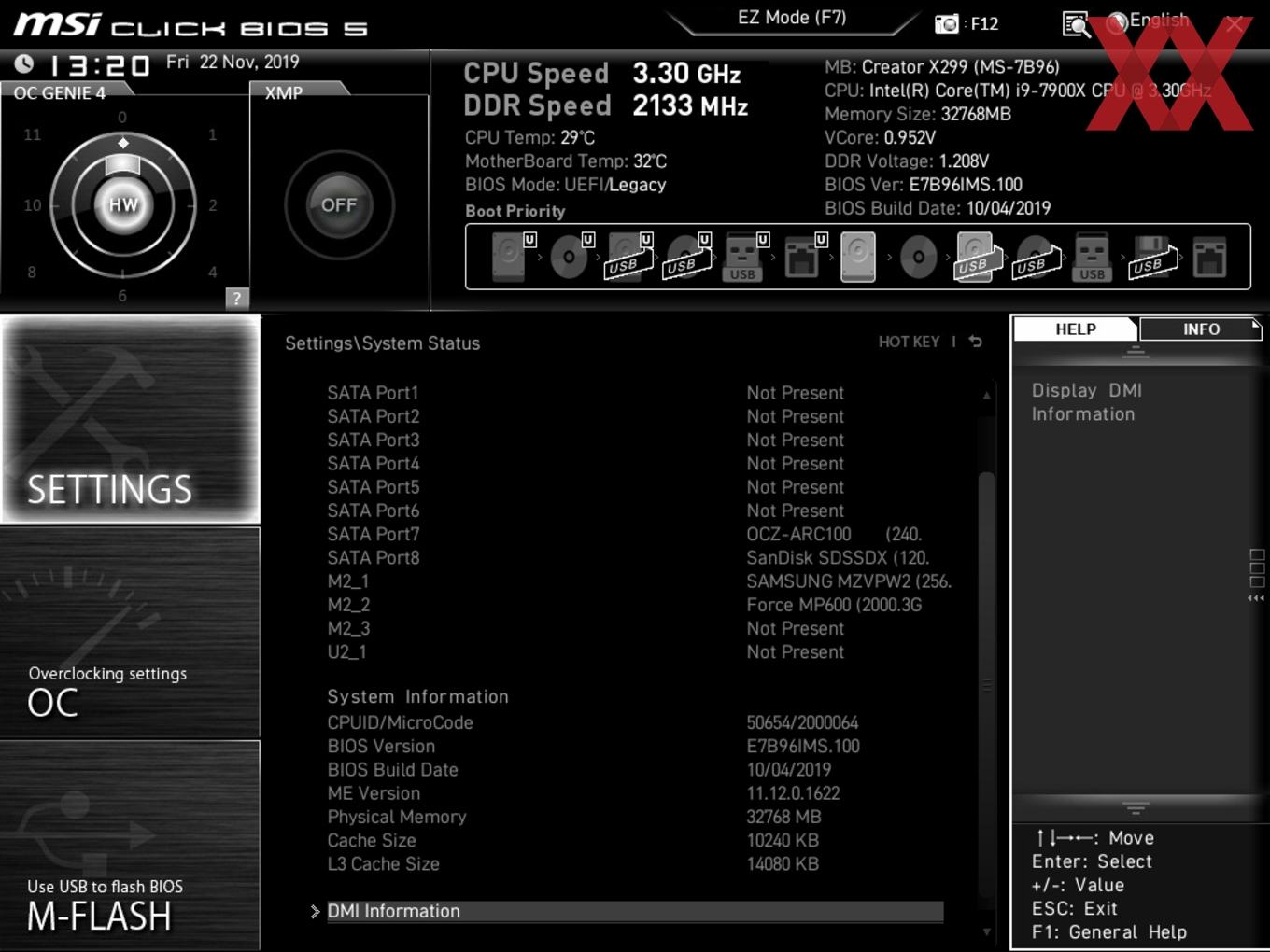Screen dimensions: 1270x952
Task: Click the UEFI hard disk boot icon
Action: pyautogui.click(x=510, y=257)
